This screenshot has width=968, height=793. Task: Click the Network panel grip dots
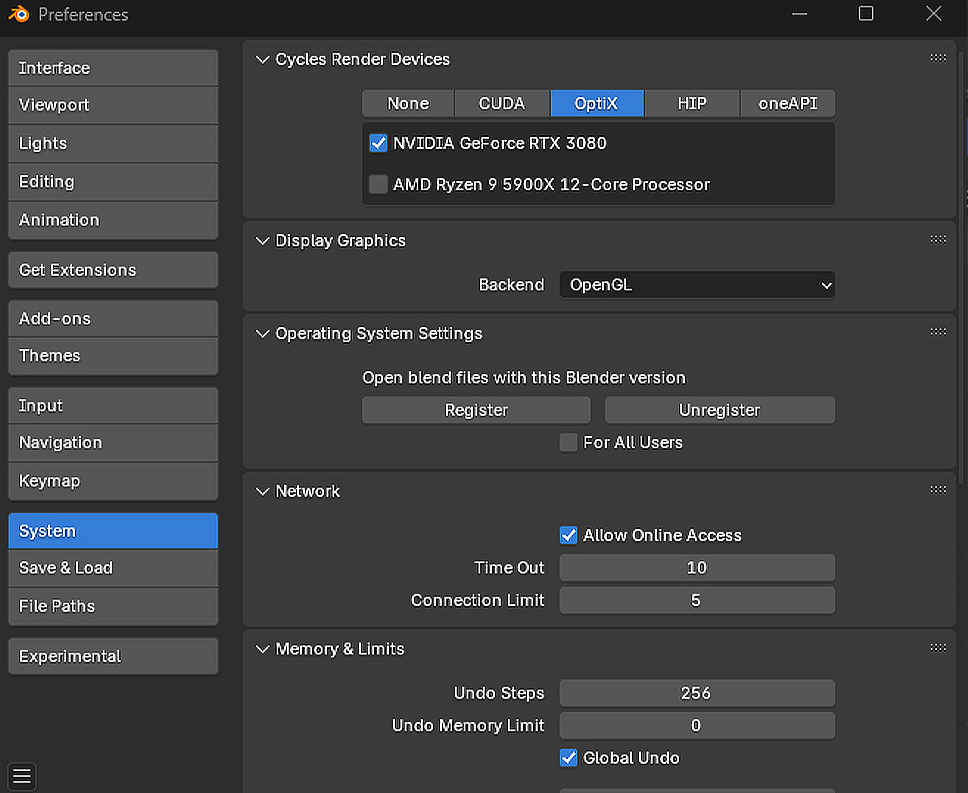pyautogui.click(x=938, y=490)
